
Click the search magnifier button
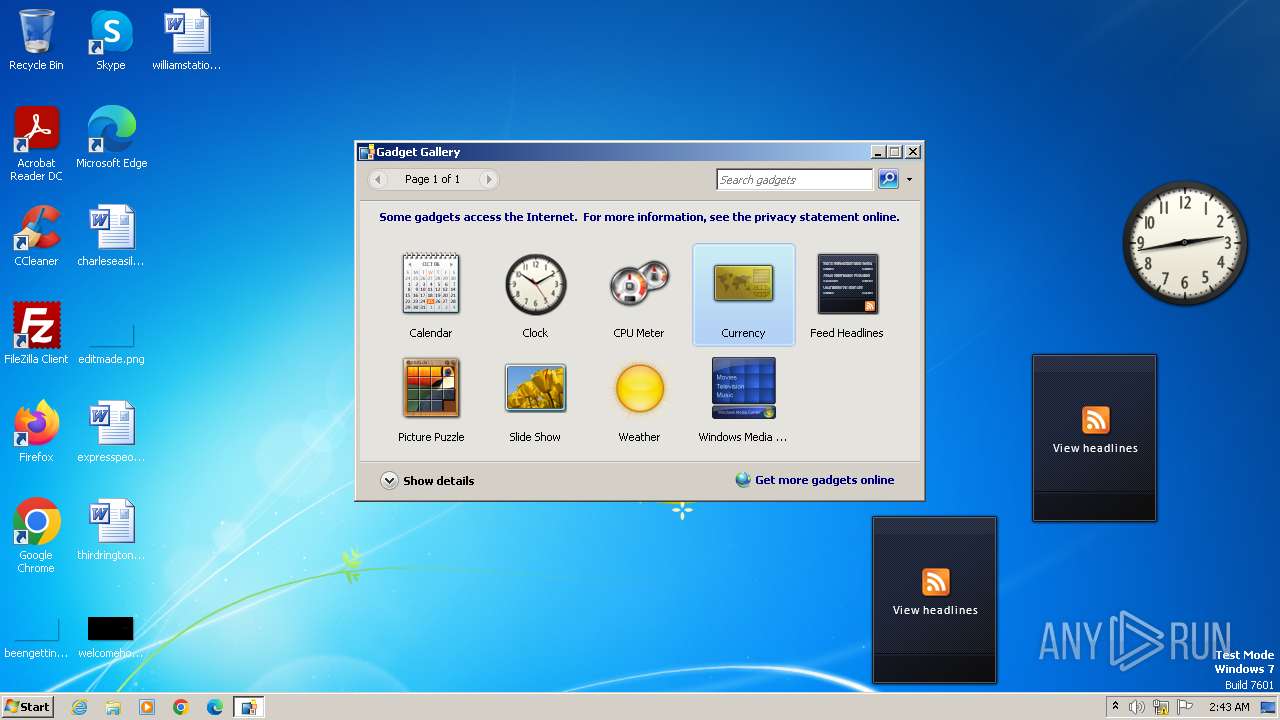[888, 179]
